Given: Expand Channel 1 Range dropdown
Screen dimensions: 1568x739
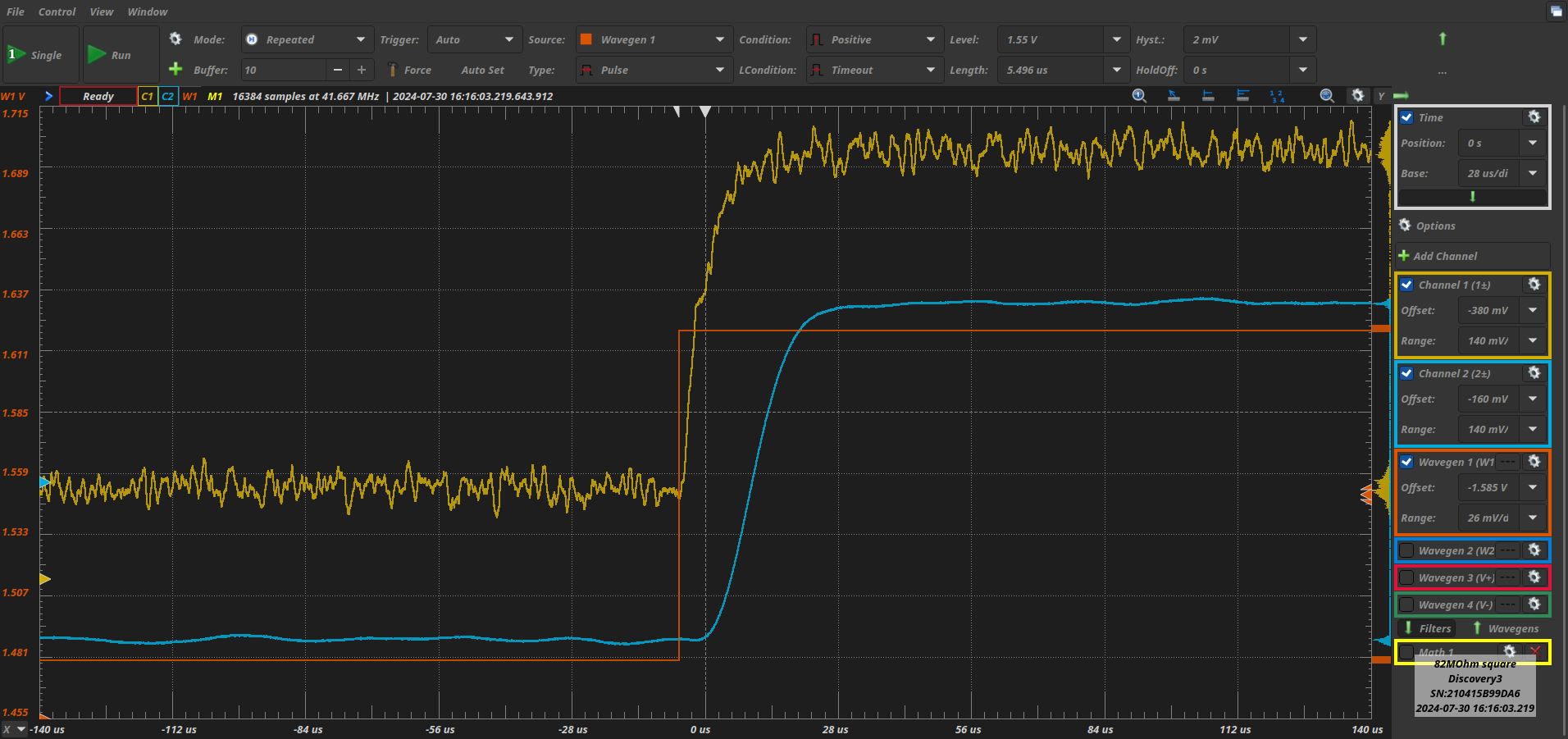Looking at the screenshot, I should (1533, 340).
